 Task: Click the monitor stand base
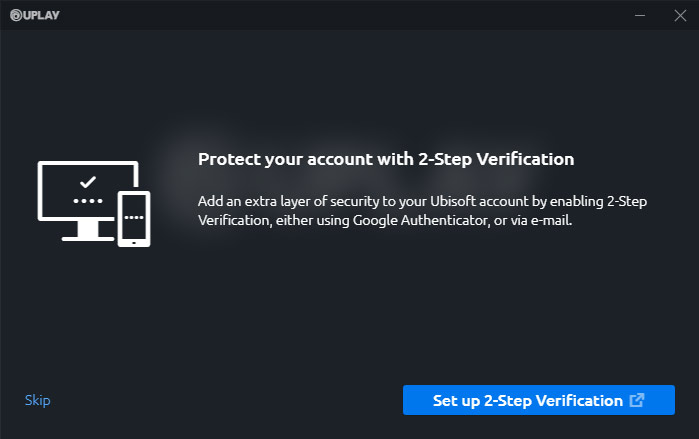(88, 237)
